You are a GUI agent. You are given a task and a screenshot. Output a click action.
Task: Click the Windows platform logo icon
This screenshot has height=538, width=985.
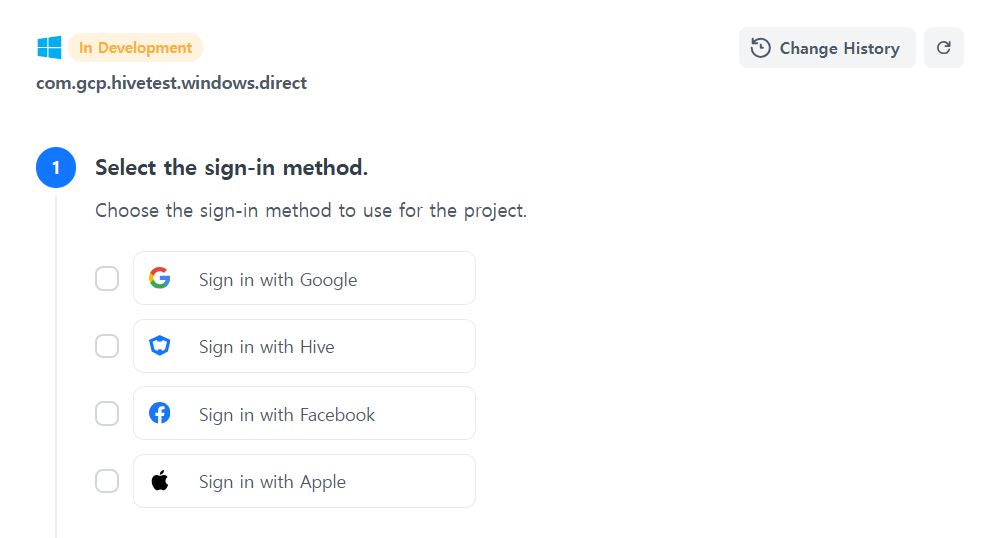[49, 48]
